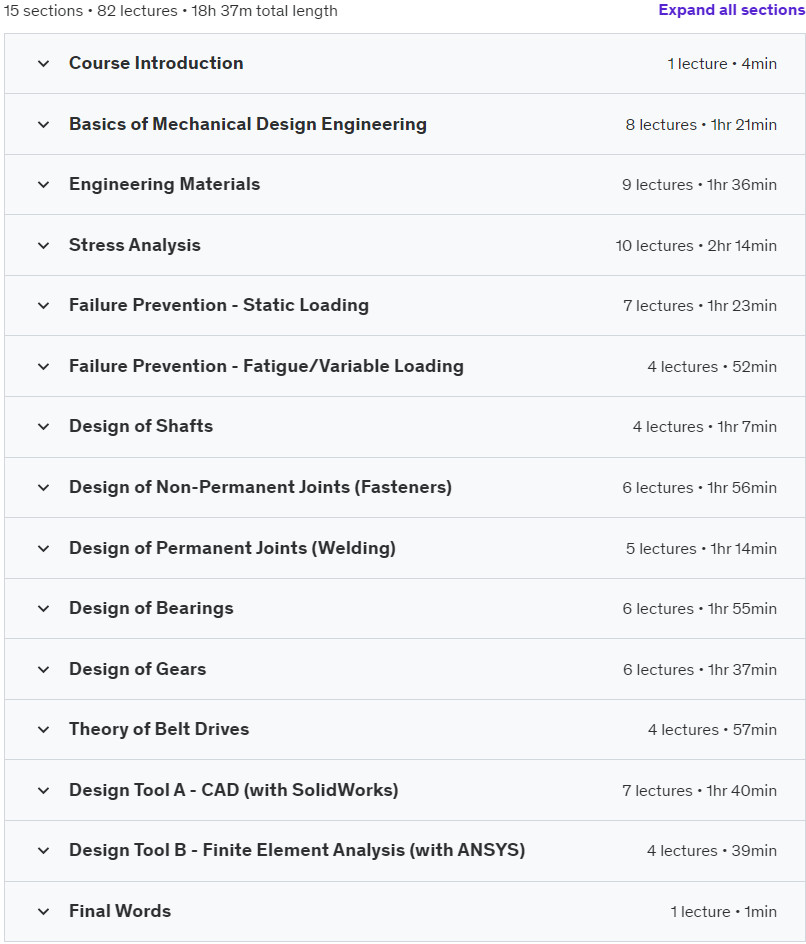This screenshot has height=944, width=806.
Task: Click the Stress Analysis title
Action: point(135,245)
